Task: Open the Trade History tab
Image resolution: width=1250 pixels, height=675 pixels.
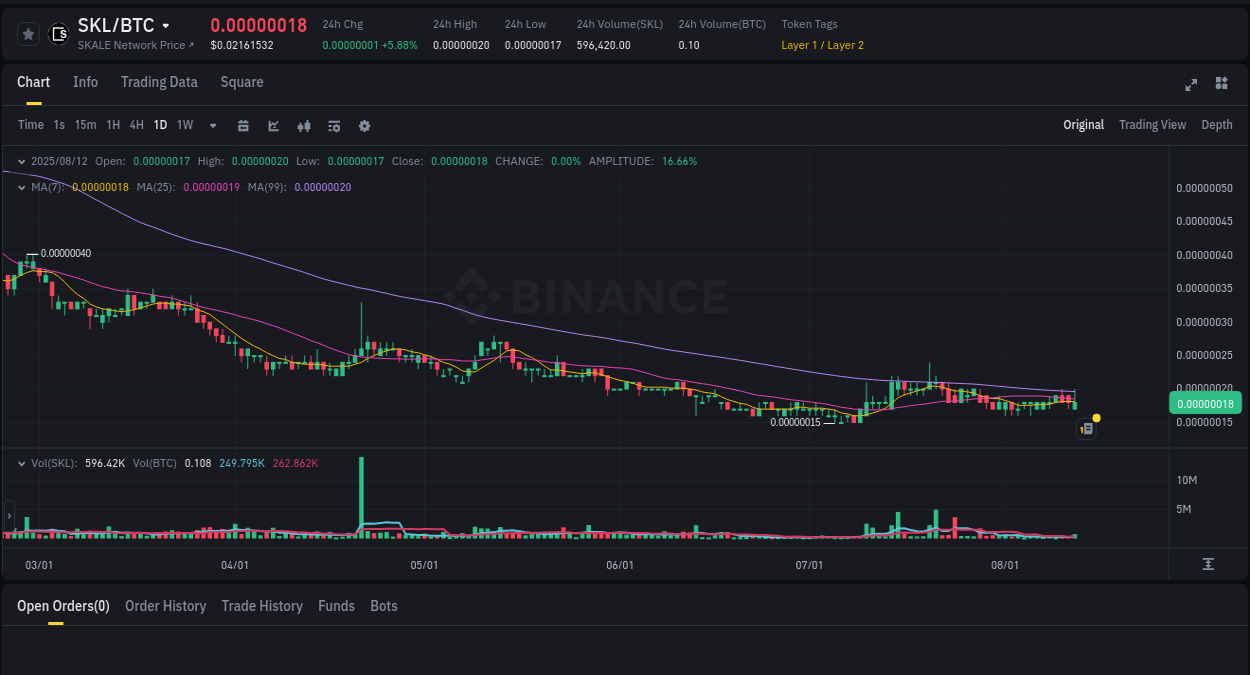Action: (262, 606)
